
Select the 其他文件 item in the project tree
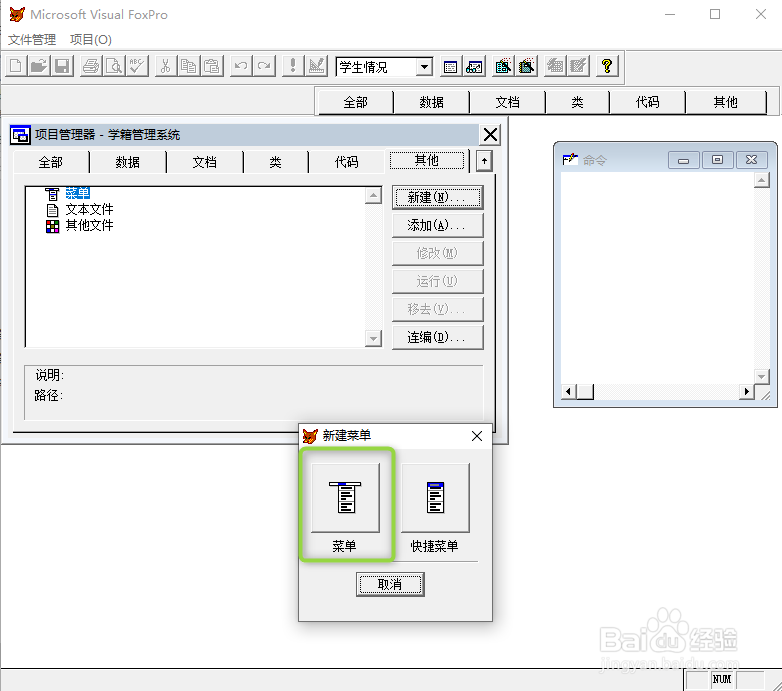89,225
